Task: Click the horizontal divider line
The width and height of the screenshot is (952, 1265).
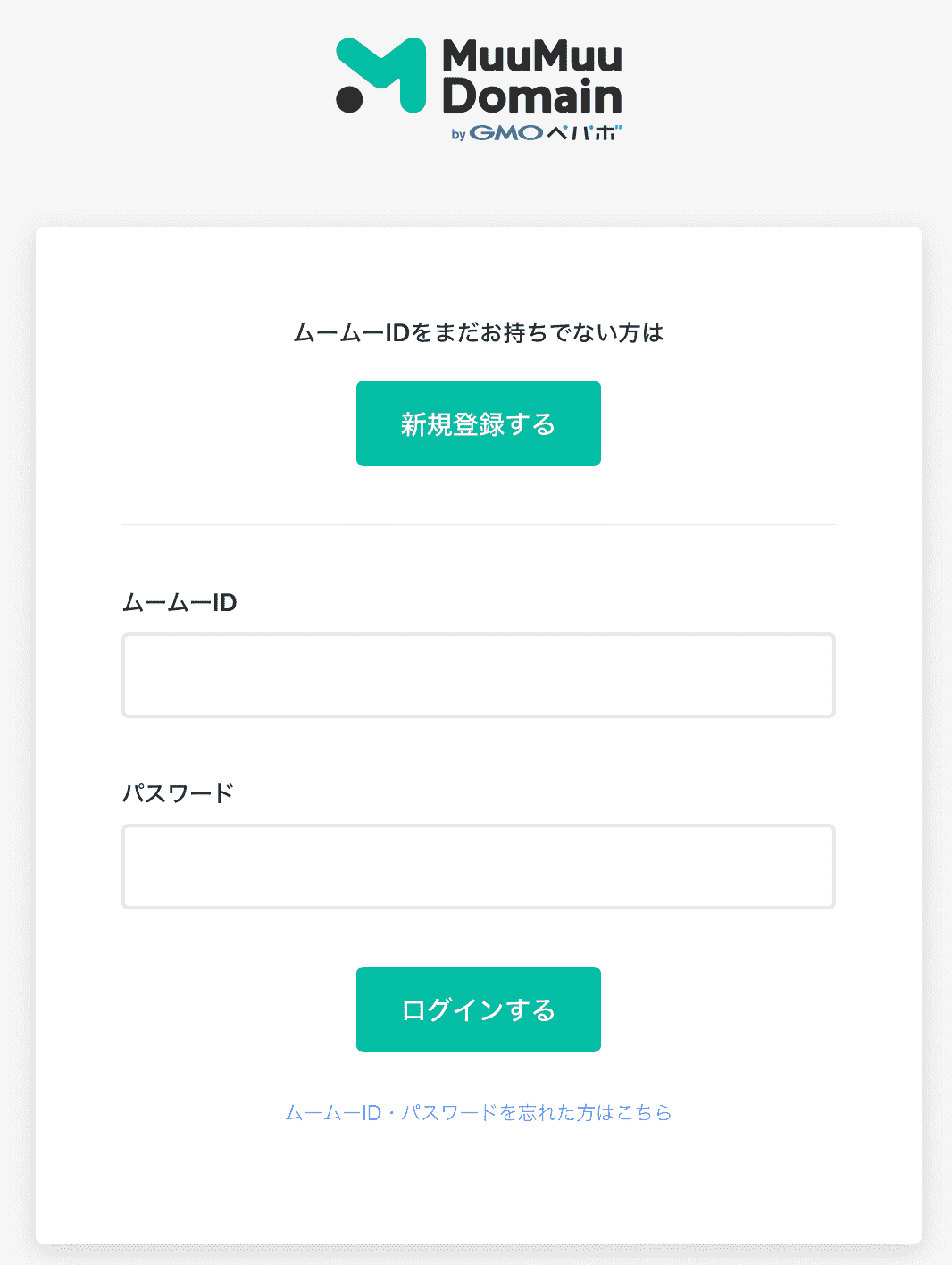Action: pos(479,524)
